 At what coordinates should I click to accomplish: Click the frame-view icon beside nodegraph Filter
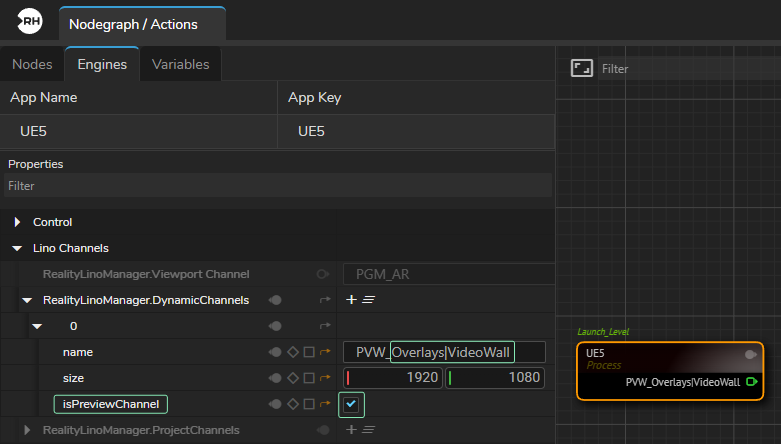tap(580, 68)
